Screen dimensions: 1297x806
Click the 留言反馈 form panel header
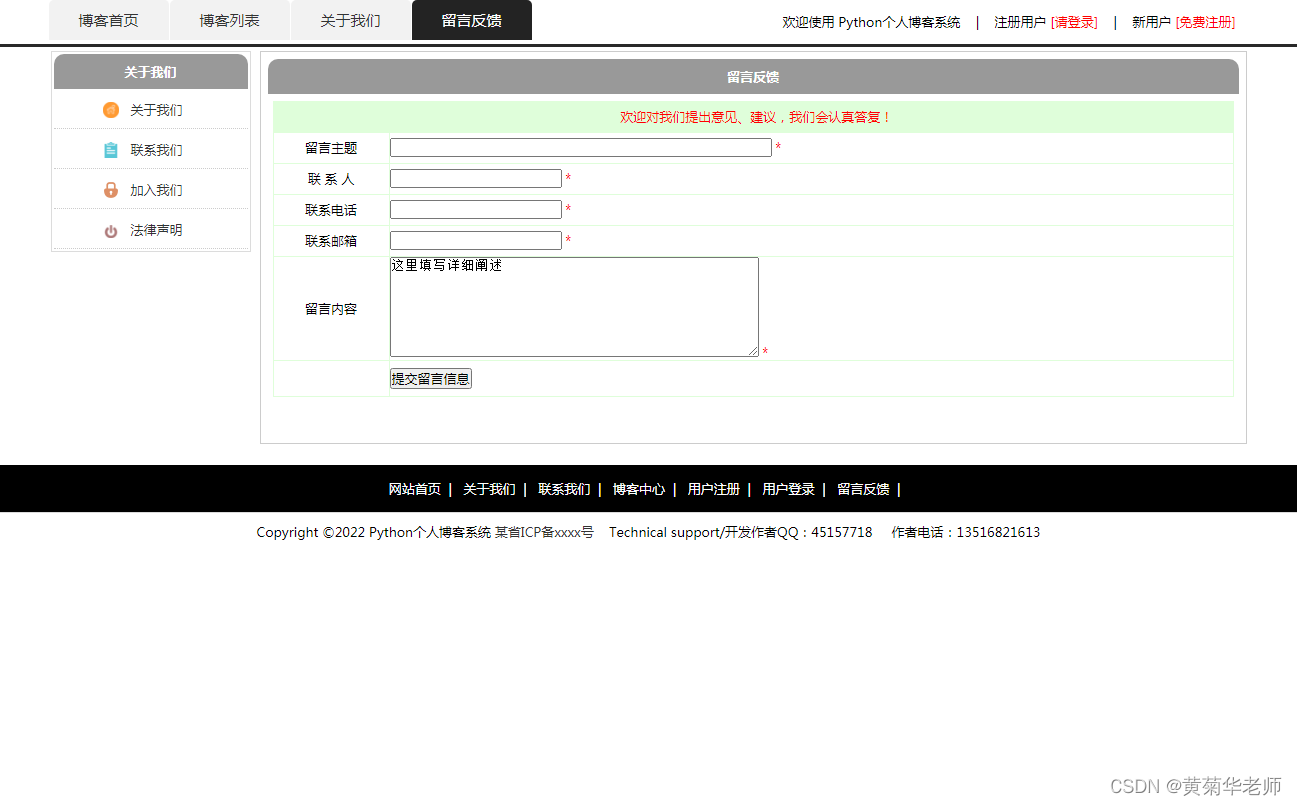(753, 77)
